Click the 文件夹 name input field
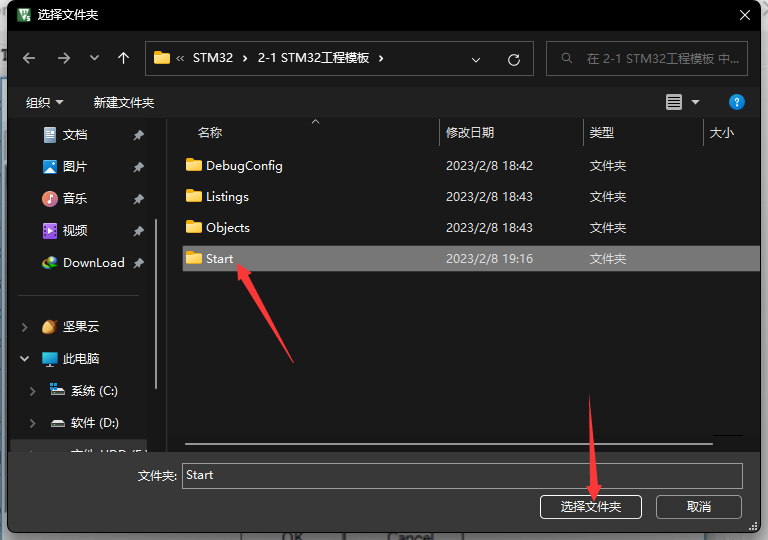The width and height of the screenshot is (768, 540). 462,475
